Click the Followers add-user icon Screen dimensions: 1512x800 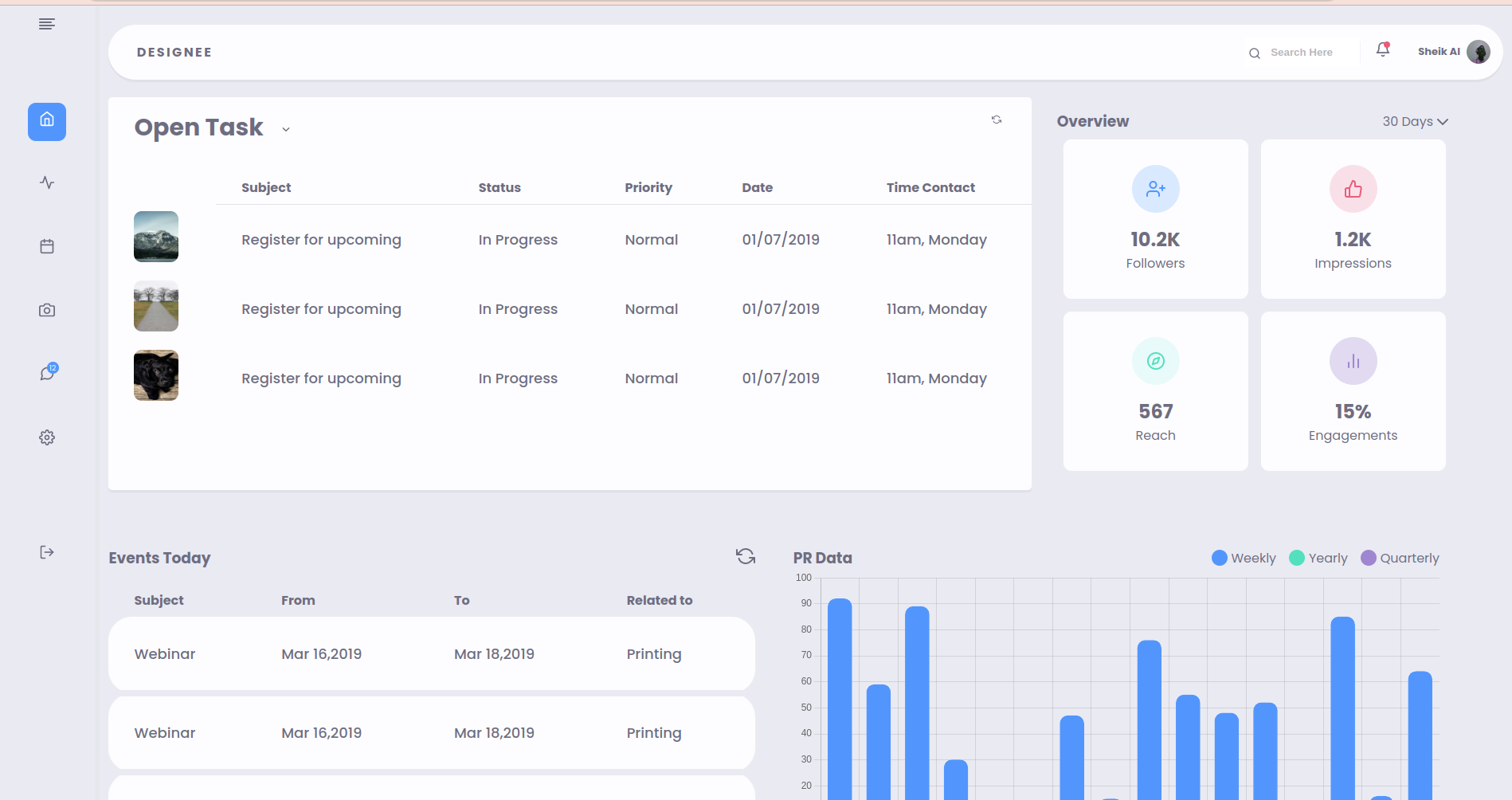coord(1155,189)
